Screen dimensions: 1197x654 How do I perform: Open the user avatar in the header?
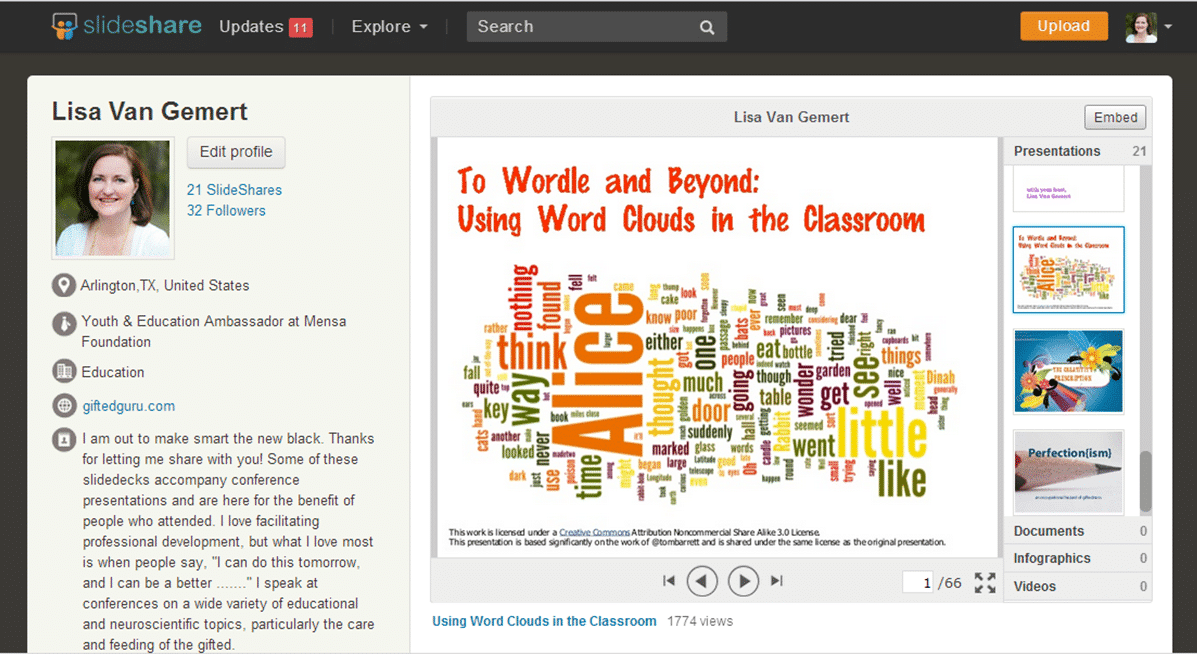click(x=1141, y=27)
